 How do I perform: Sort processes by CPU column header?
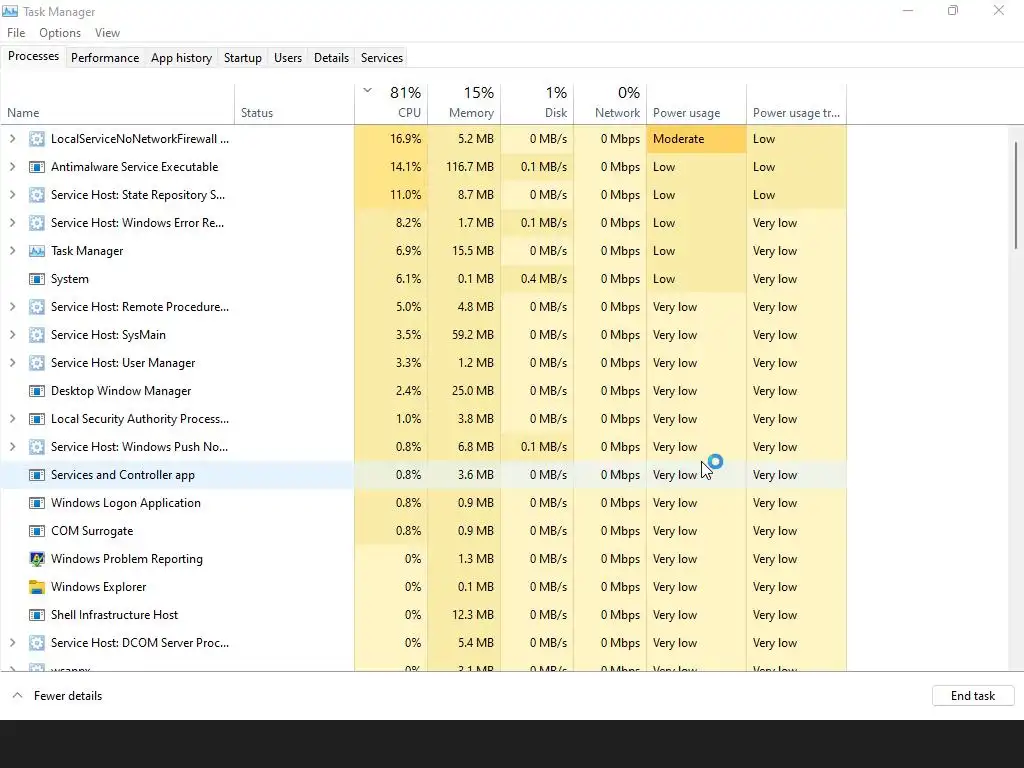[x=391, y=103]
